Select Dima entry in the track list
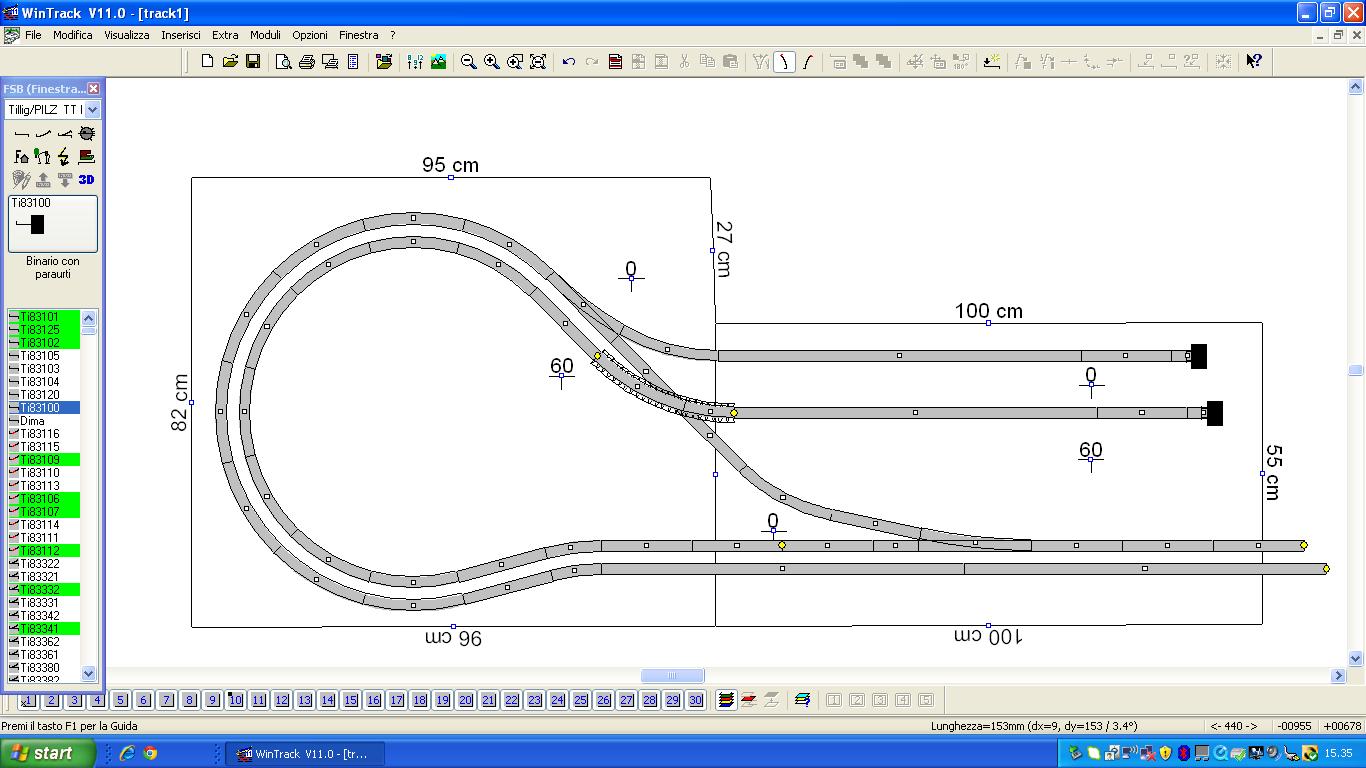The width and height of the screenshot is (1366, 768). tap(44, 421)
